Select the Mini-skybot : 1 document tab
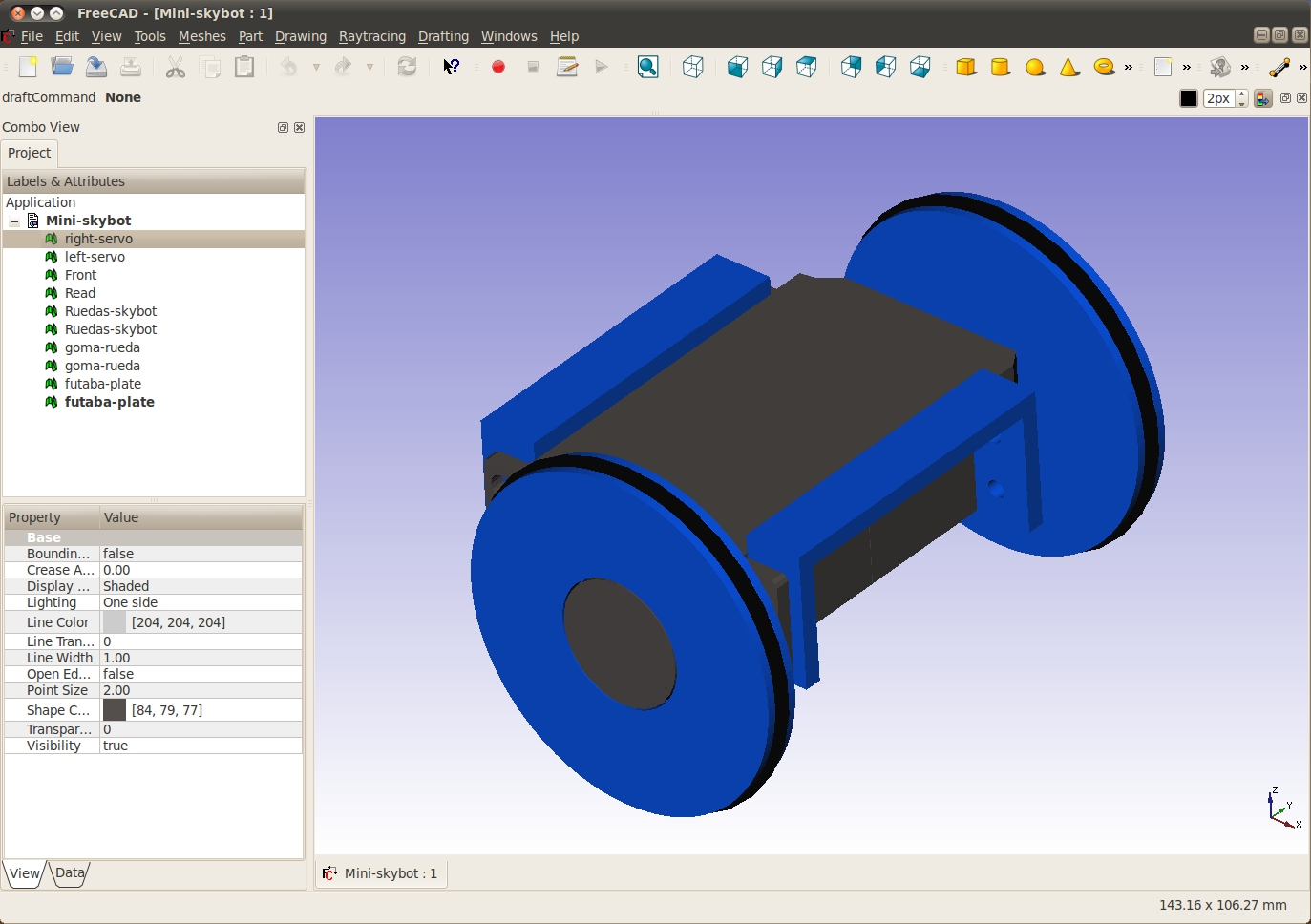The width and height of the screenshot is (1311, 924). pyautogui.click(x=381, y=873)
